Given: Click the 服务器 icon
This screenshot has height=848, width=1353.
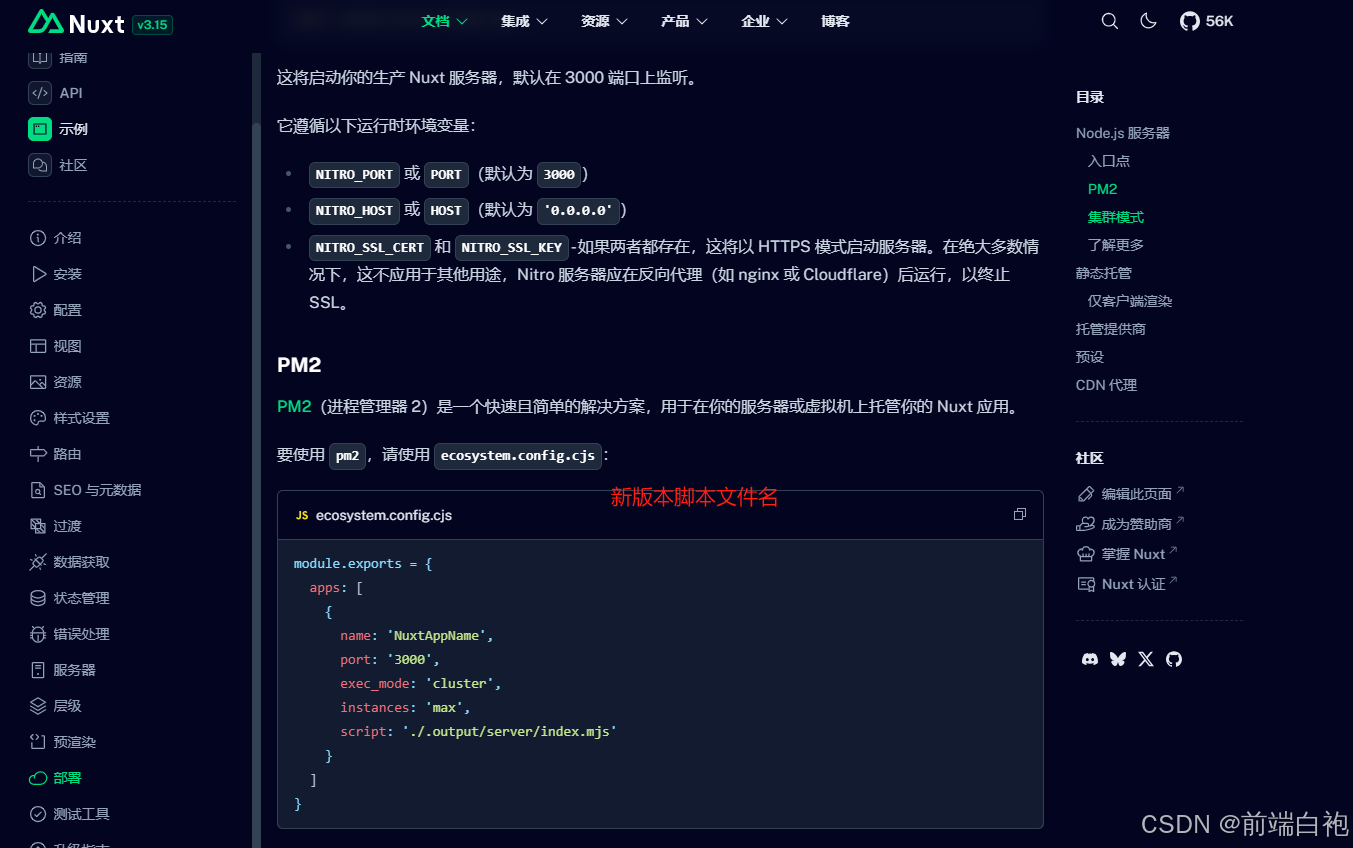Looking at the screenshot, I should pyautogui.click(x=38, y=670).
